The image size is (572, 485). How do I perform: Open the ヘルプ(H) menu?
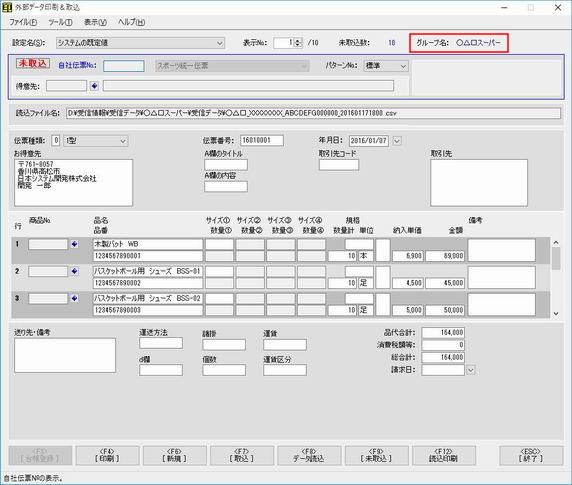pos(131,22)
